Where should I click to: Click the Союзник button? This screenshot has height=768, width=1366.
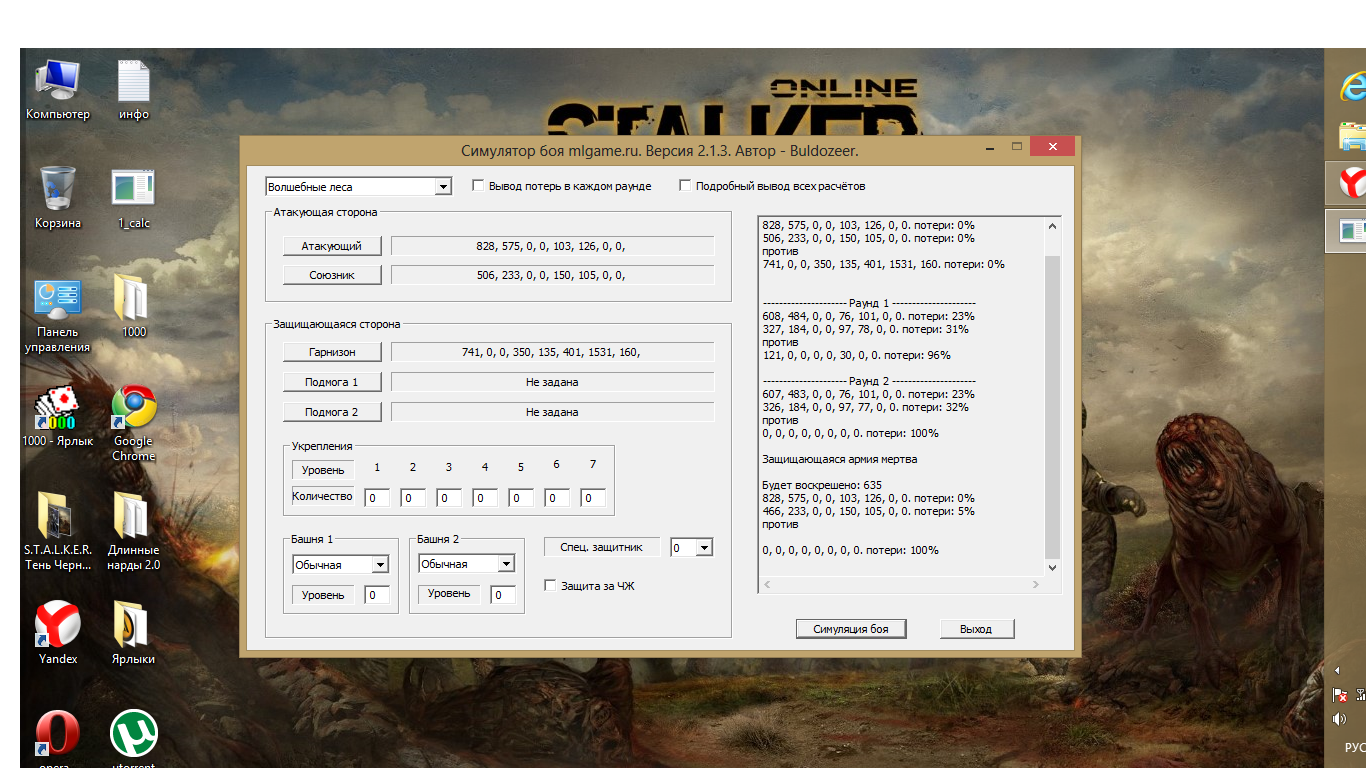coord(332,275)
